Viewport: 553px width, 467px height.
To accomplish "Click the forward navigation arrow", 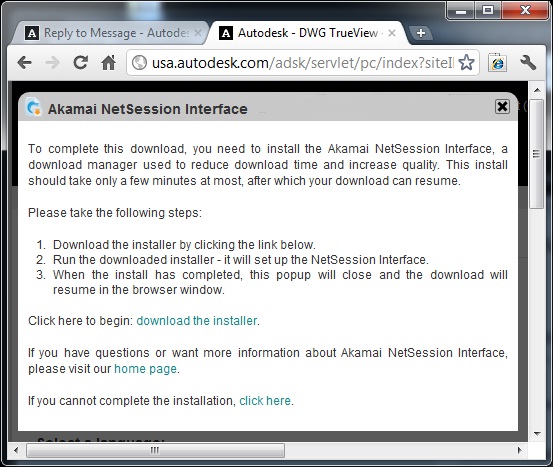I will pyautogui.click(x=53, y=63).
